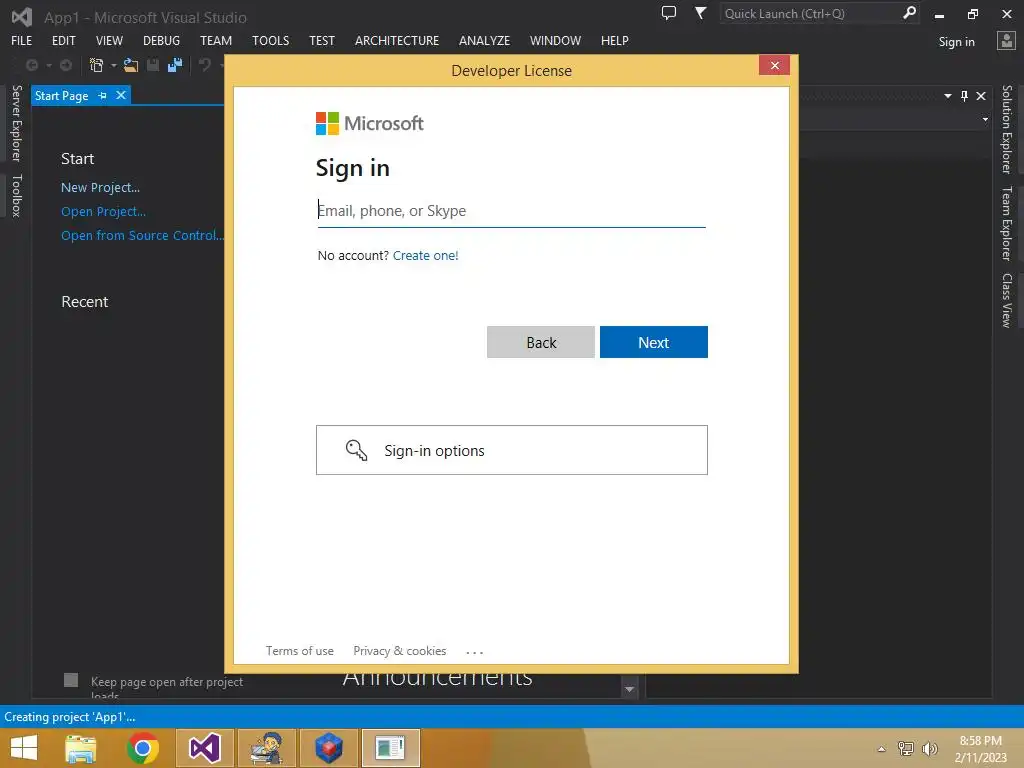Open File Explorer from the taskbar
The height and width of the screenshot is (768, 1024).
pyautogui.click(x=81, y=748)
